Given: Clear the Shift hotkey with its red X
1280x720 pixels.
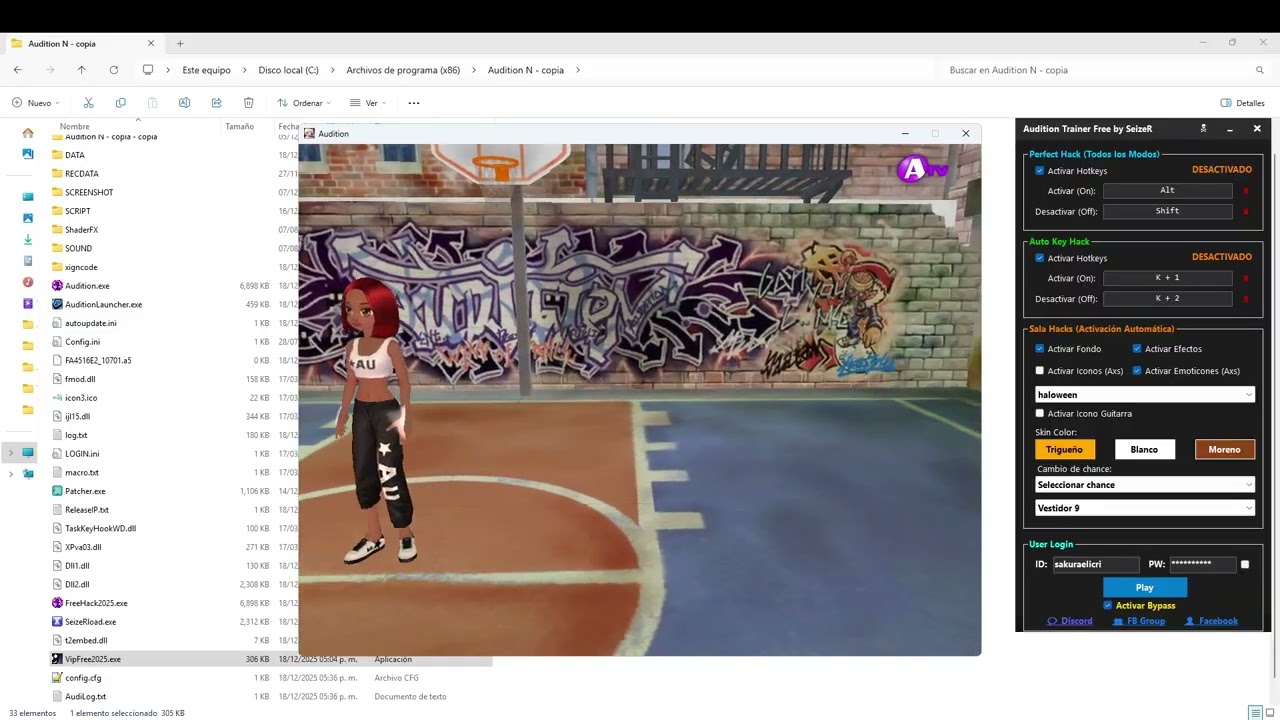Looking at the screenshot, I should 1246,212.
